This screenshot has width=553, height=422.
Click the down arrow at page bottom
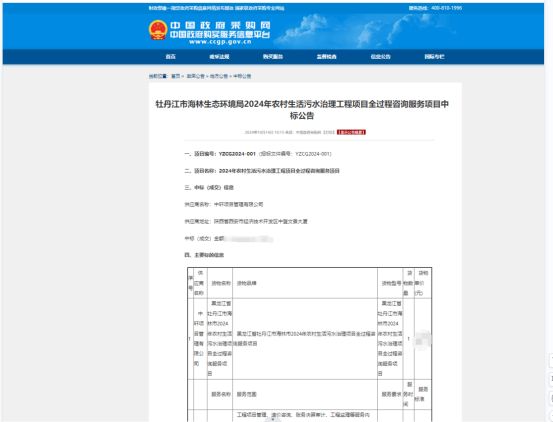[273, 419]
